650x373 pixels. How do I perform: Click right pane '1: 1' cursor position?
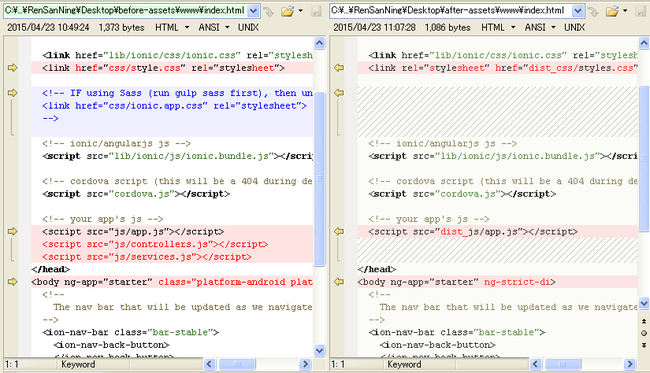pyautogui.click(x=338, y=364)
